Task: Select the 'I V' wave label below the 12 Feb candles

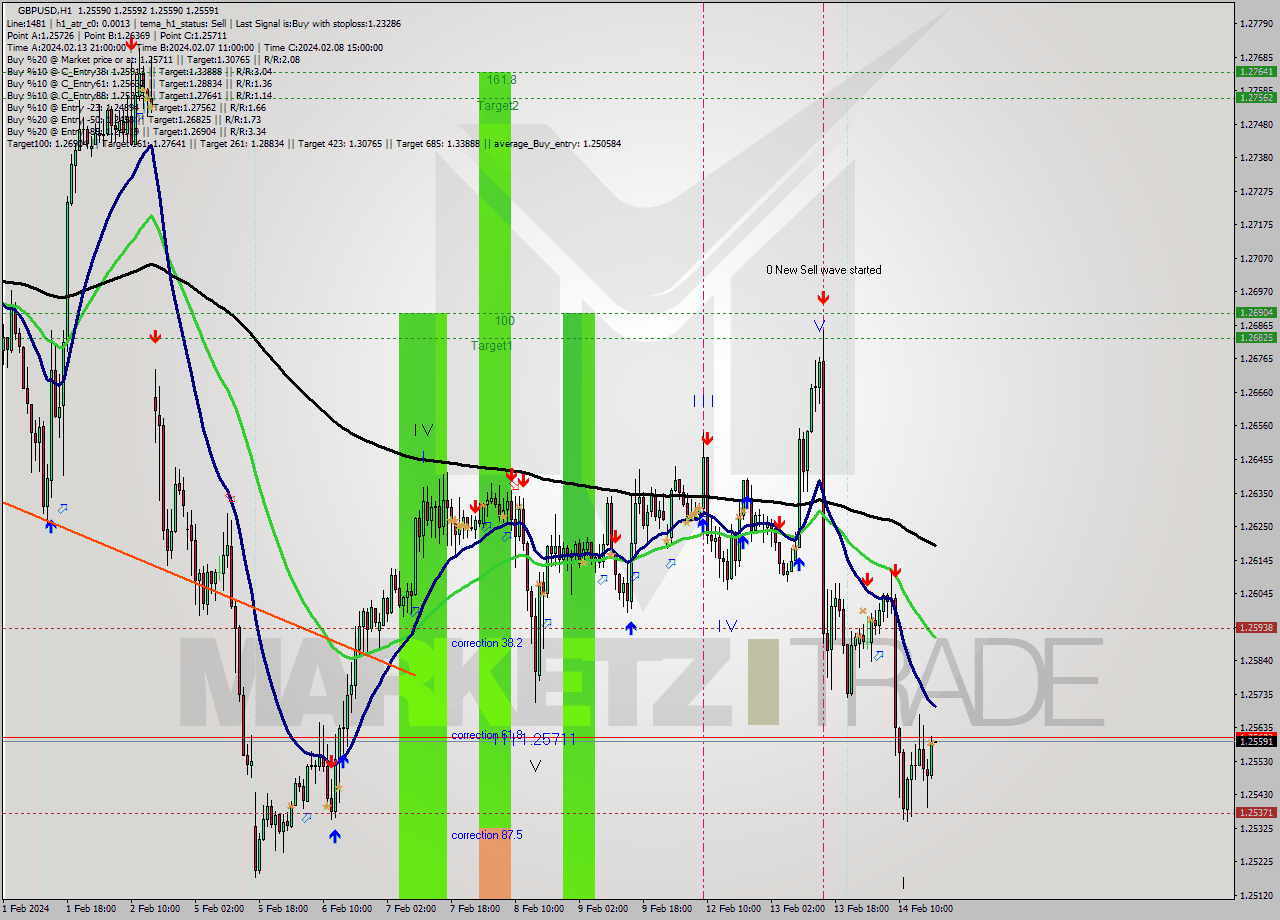Action: point(727,626)
